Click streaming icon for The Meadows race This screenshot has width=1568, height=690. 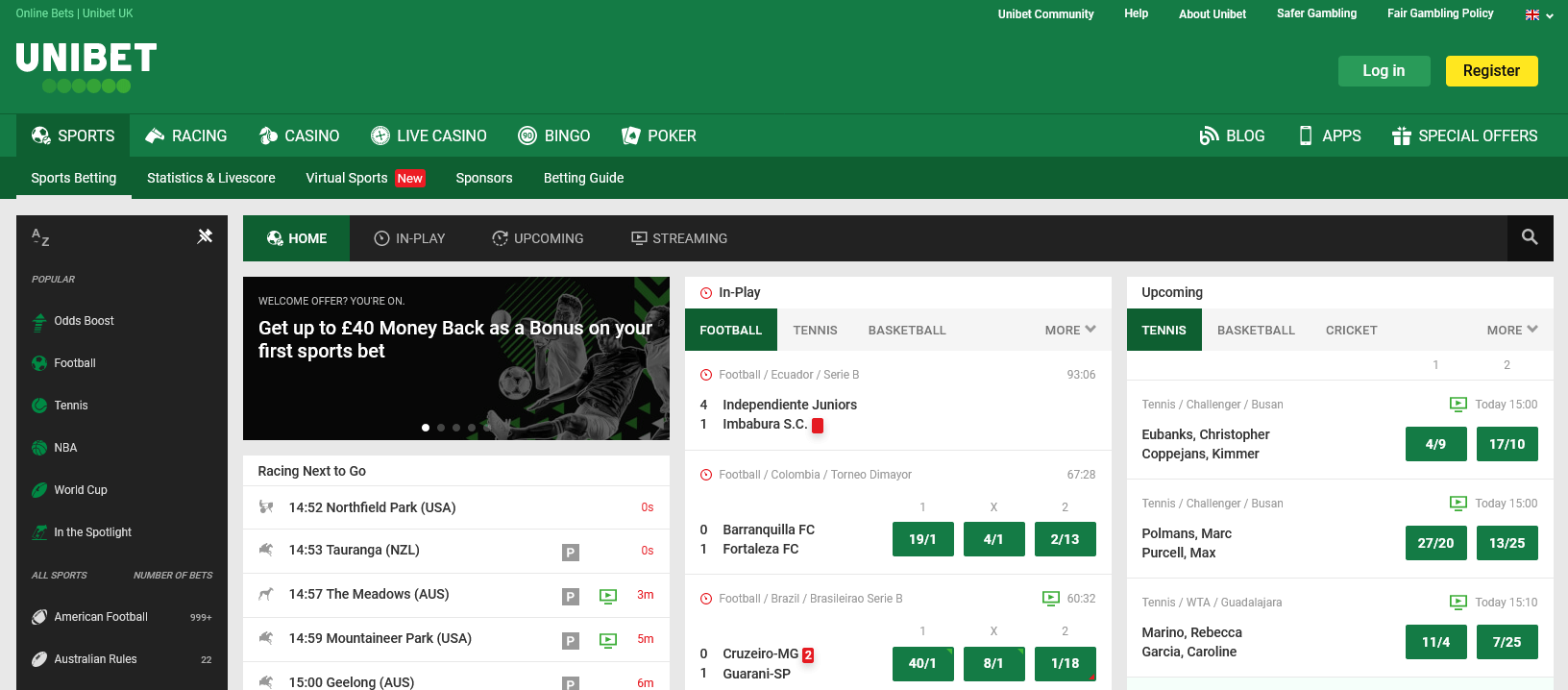pyautogui.click(x=608, y=596)
